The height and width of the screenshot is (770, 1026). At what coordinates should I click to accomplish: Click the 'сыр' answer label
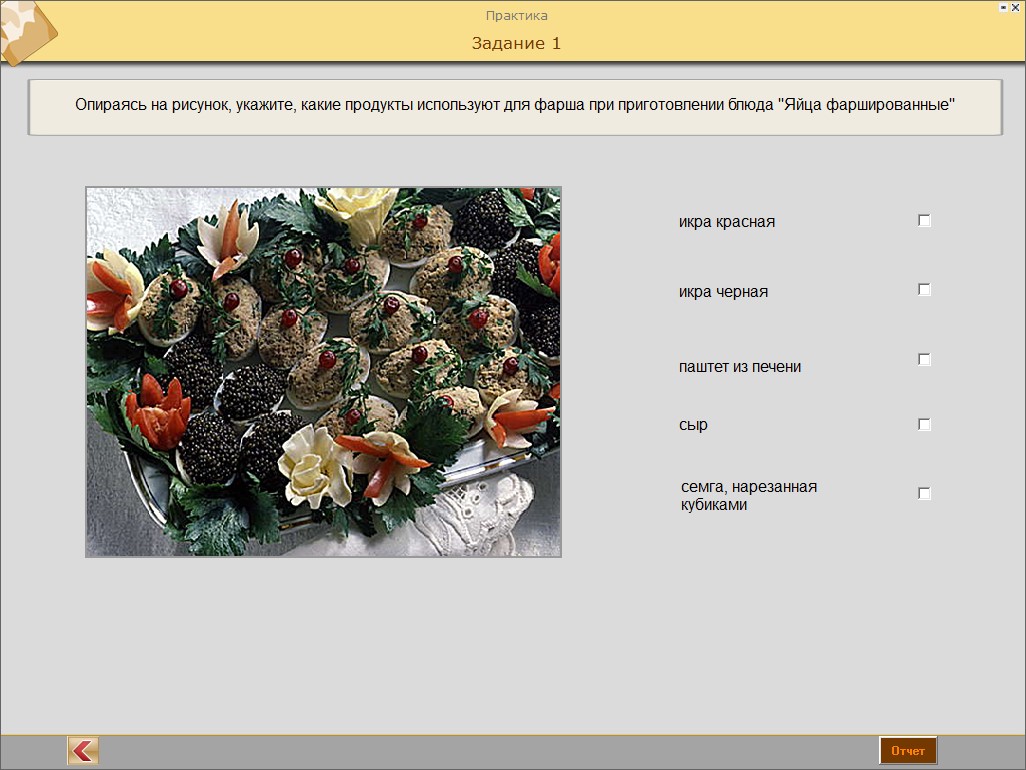pos(693,425)
